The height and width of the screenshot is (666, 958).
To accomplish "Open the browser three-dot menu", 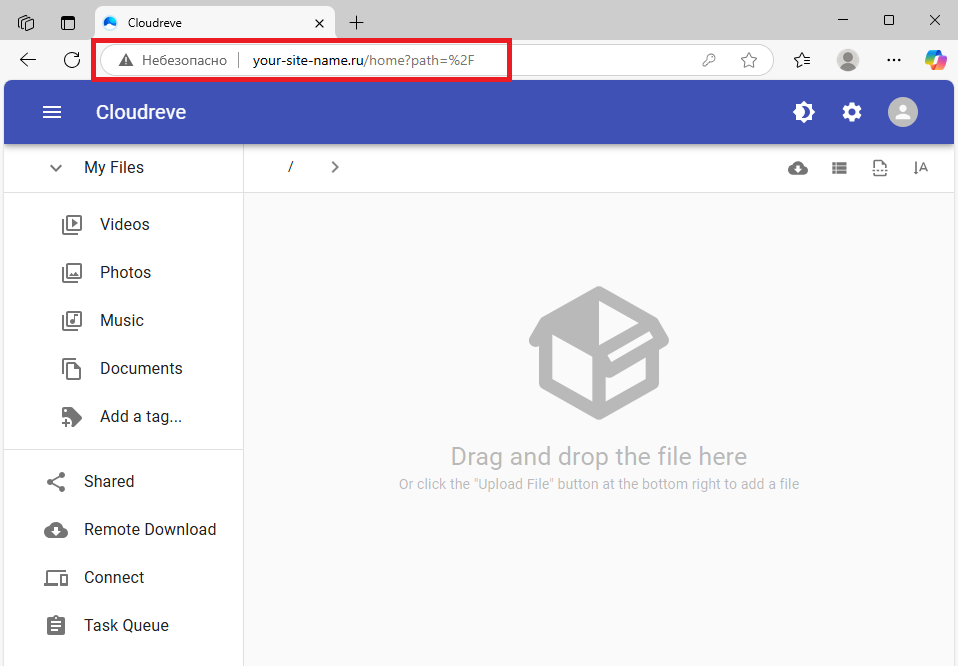I will pos(893,60).
